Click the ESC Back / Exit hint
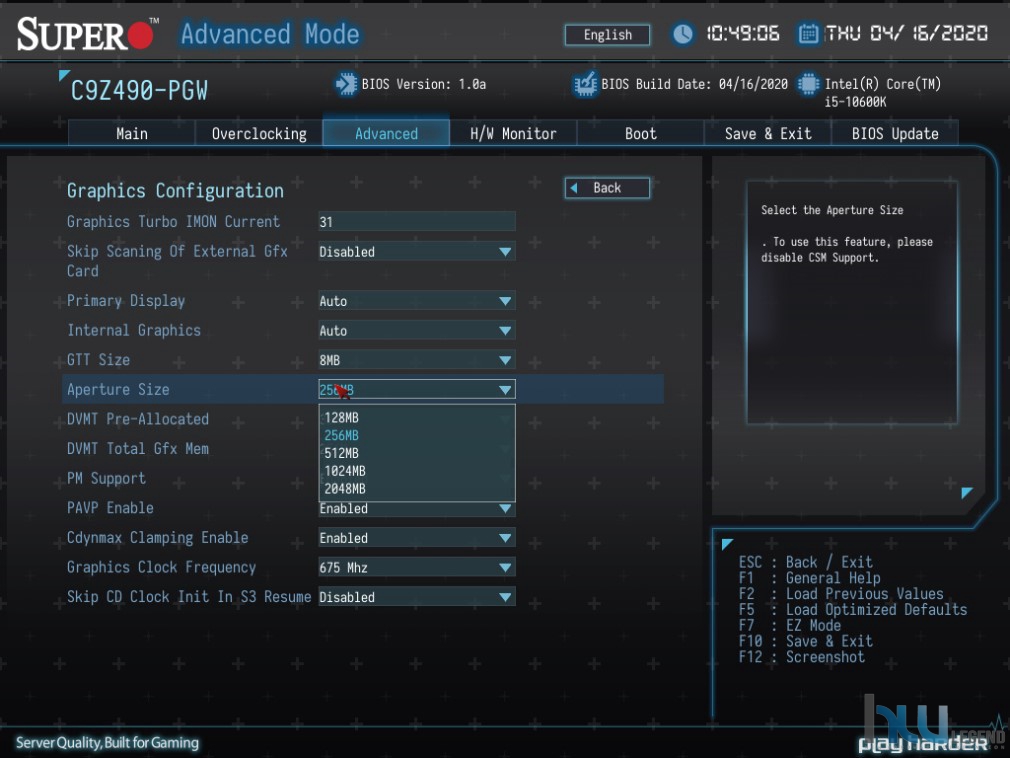 coord(805,562)
